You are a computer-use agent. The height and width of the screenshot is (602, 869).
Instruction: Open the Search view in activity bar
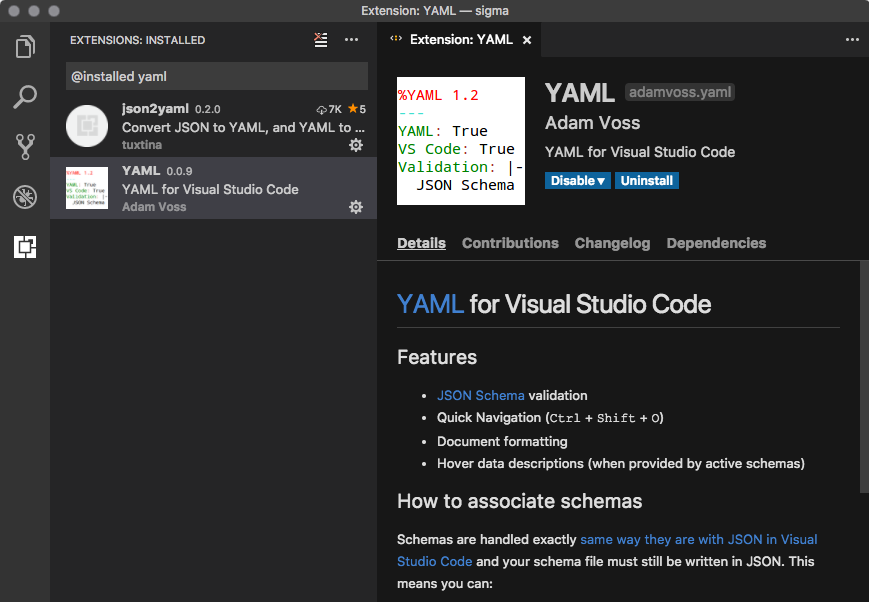(25, 97)
